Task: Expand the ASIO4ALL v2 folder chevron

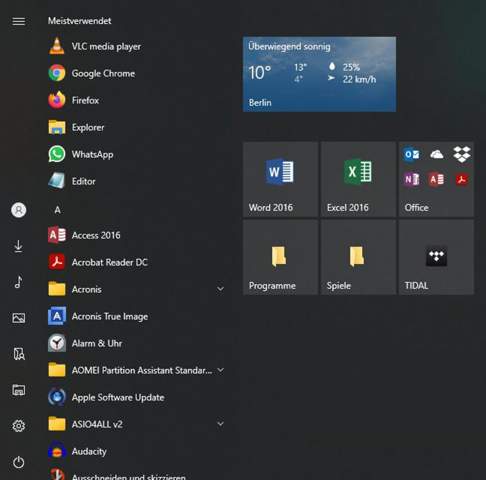Action: click(x=220, y=424)
